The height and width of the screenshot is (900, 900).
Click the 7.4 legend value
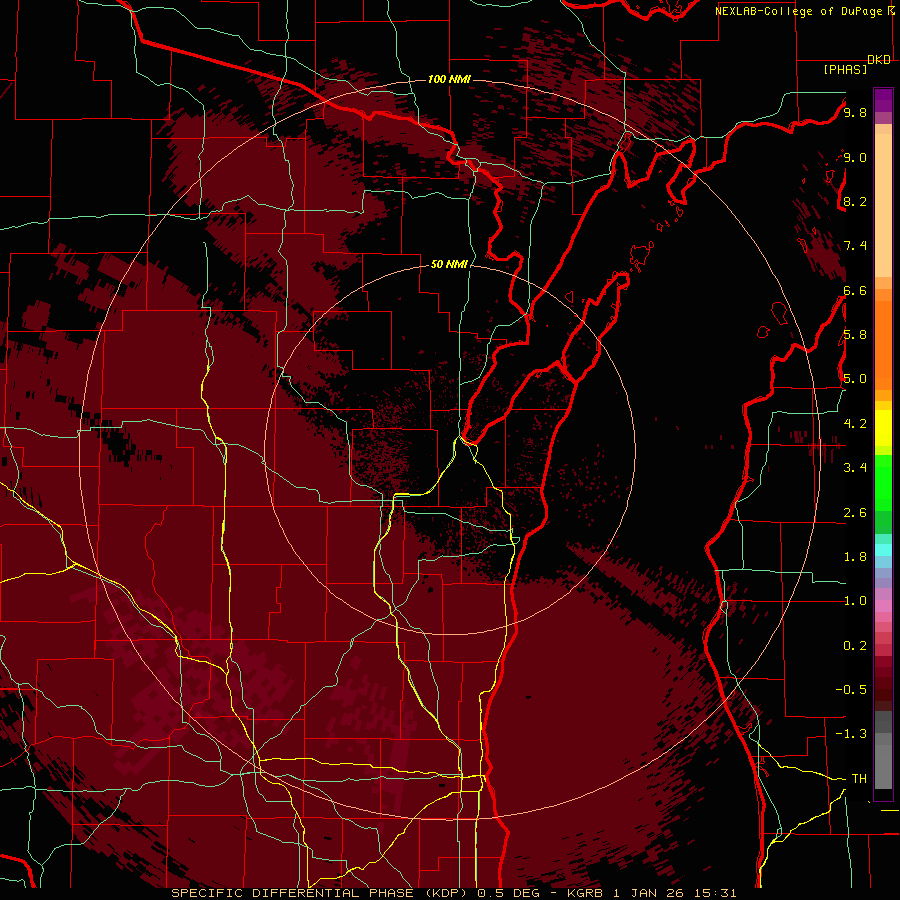[x=855, y=246]
